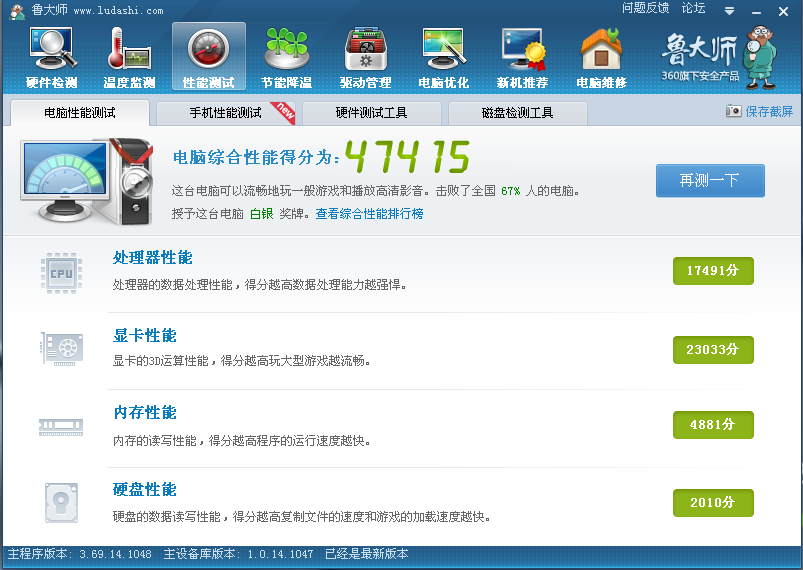Screen dimensions: 803x570
Task: Click the CPU chip icon
Action: tap(61, 273)
